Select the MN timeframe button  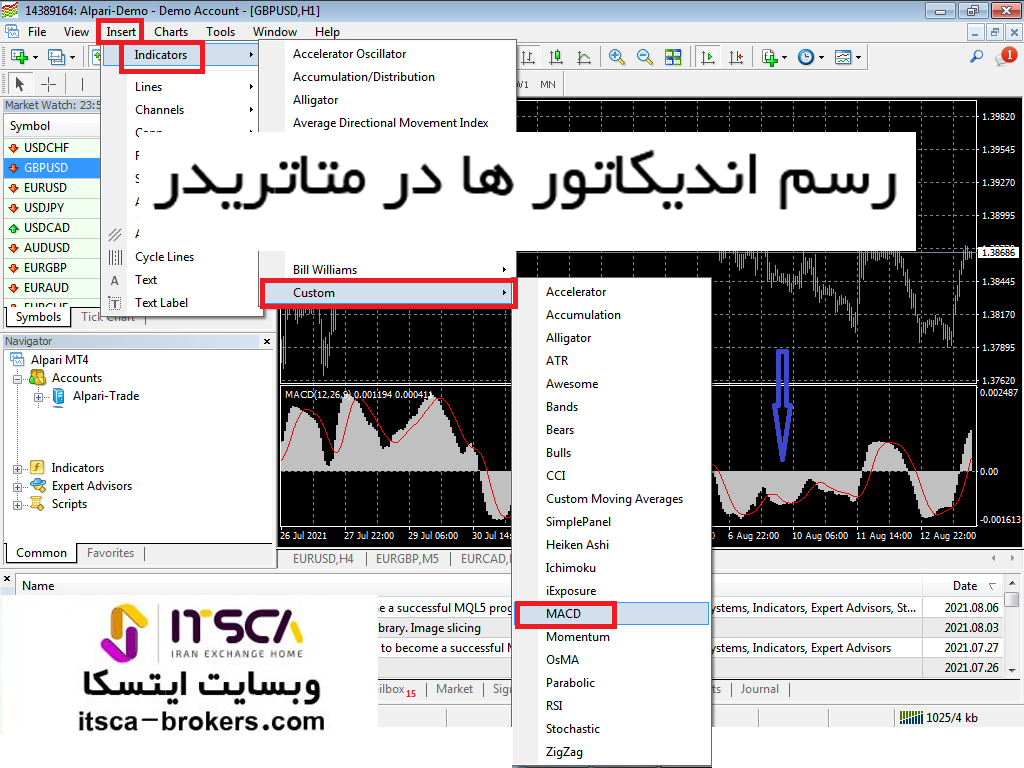[x=547, y=84]
